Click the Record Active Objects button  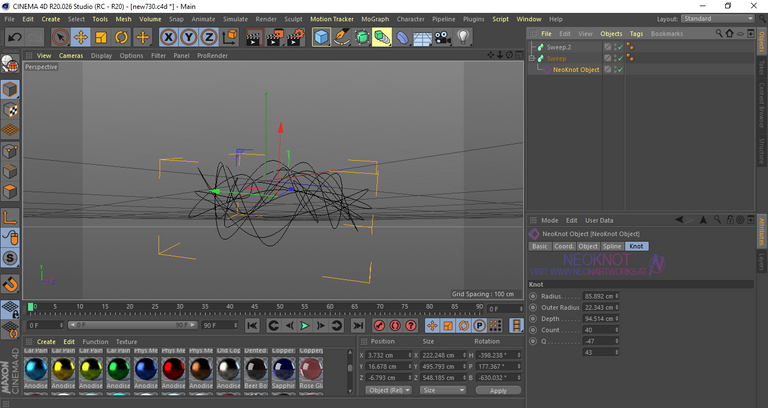click(379, 326)
